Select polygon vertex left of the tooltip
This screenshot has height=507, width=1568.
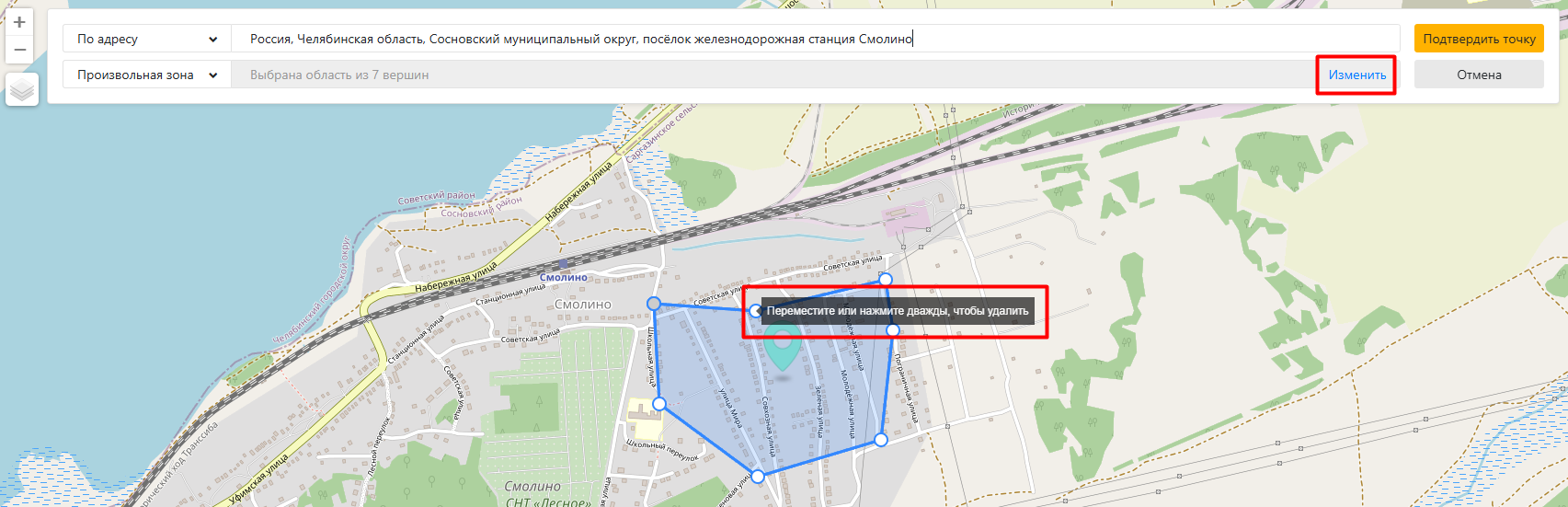point(755,311)
